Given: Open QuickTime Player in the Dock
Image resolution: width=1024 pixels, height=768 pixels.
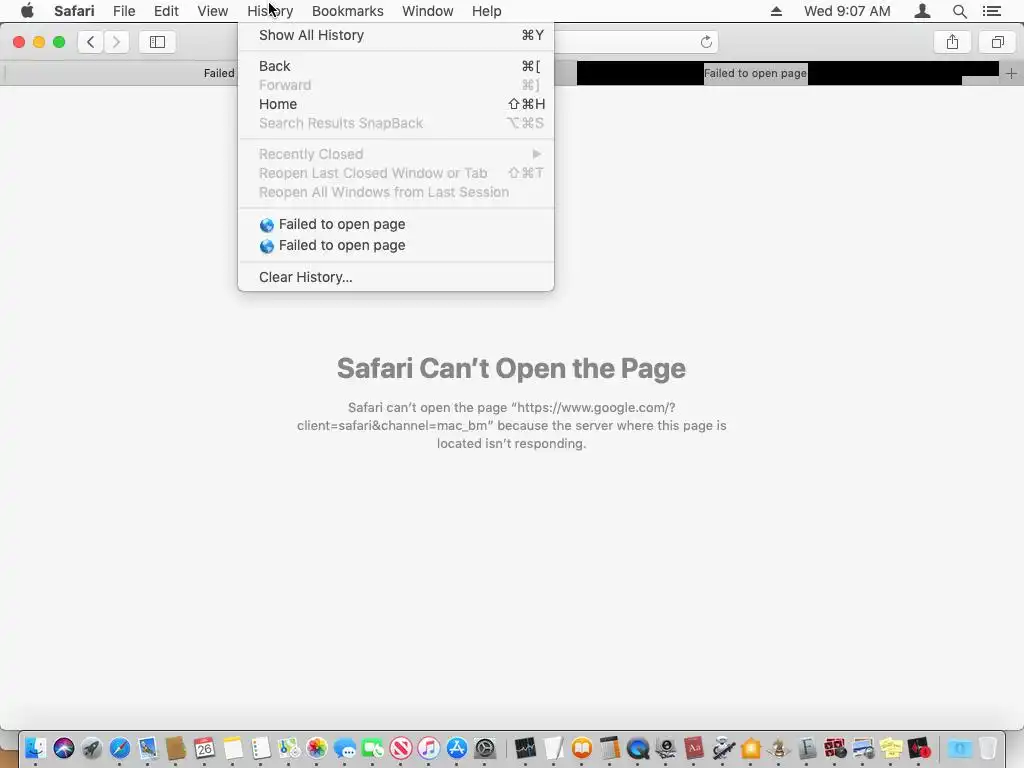Looking at the screenshot, I should click(x=638, y=748).
